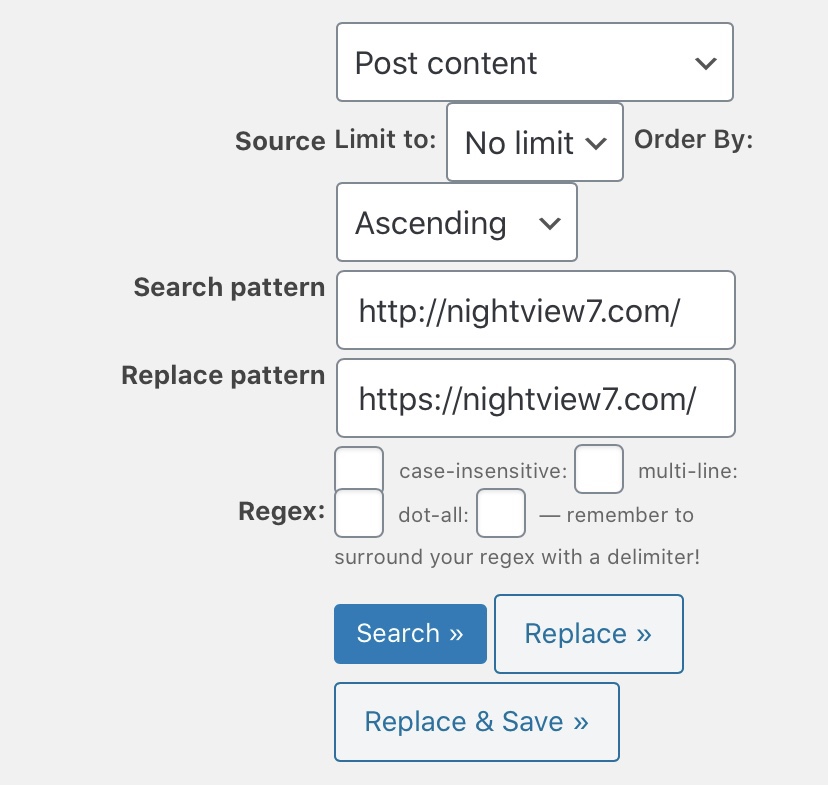
Task: Click the Limit to: label
Action: pos(385,139)
